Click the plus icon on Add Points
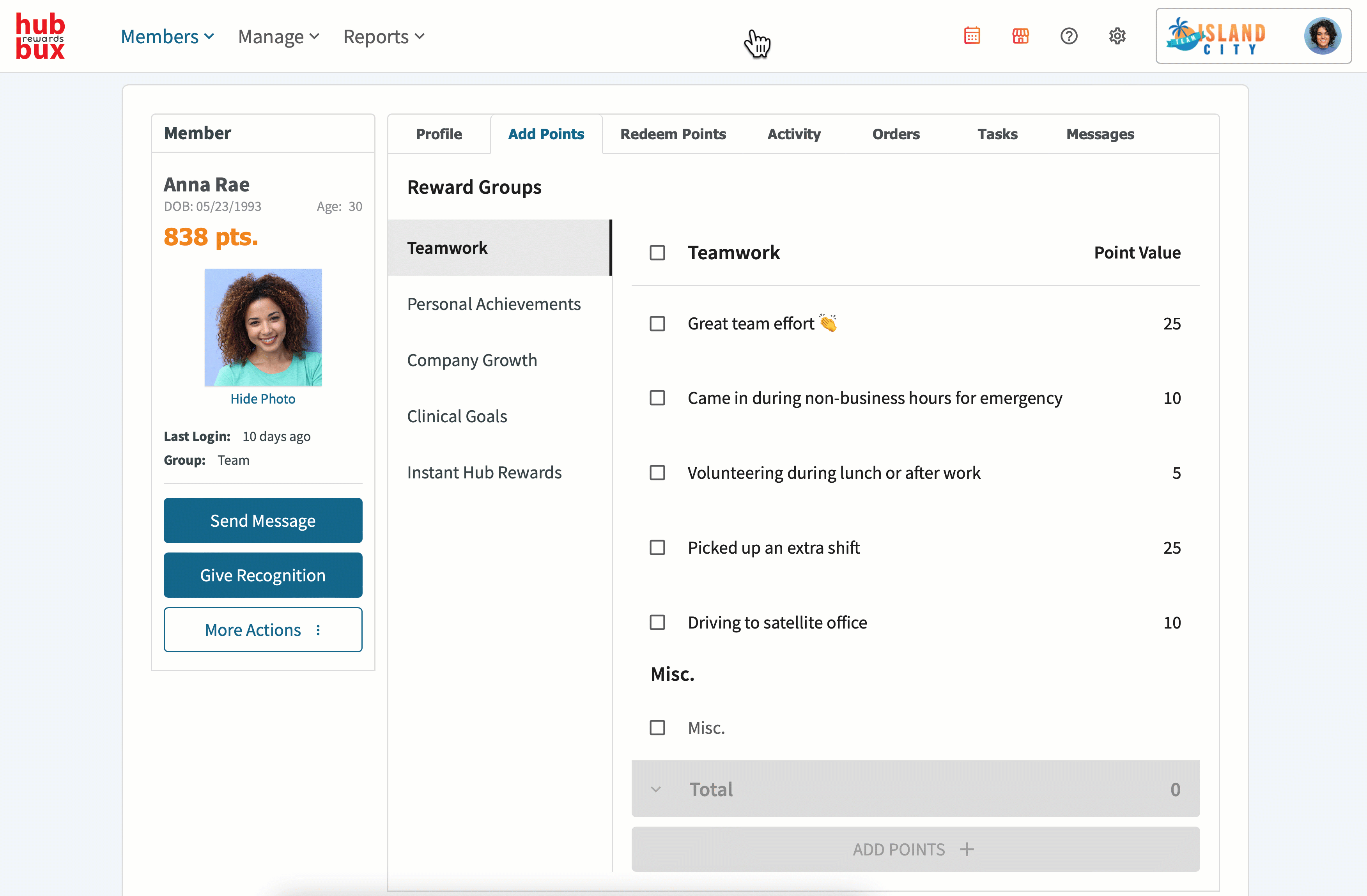 point(967,849)
